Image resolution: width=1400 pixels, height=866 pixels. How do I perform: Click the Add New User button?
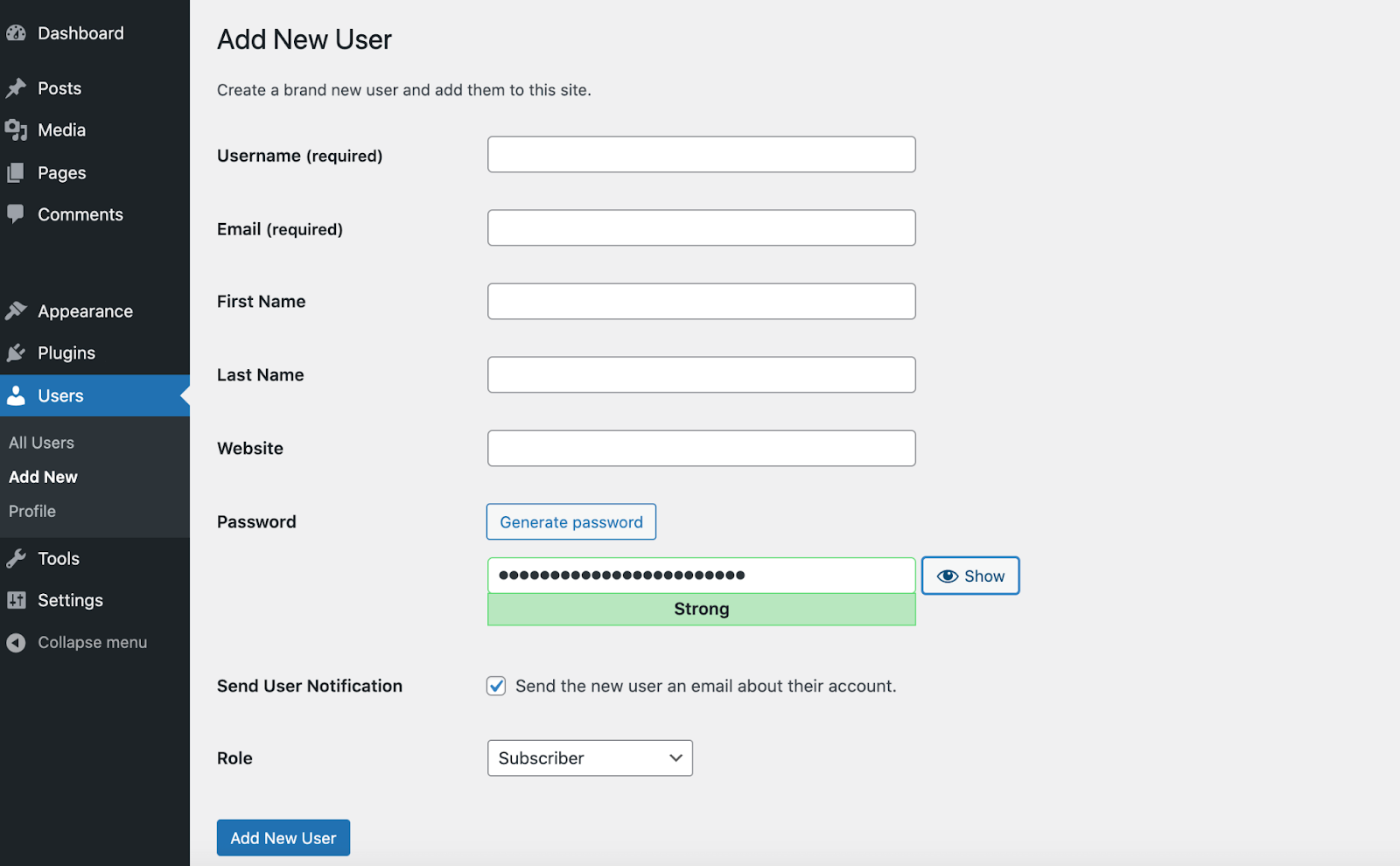[x=283, y=837]
